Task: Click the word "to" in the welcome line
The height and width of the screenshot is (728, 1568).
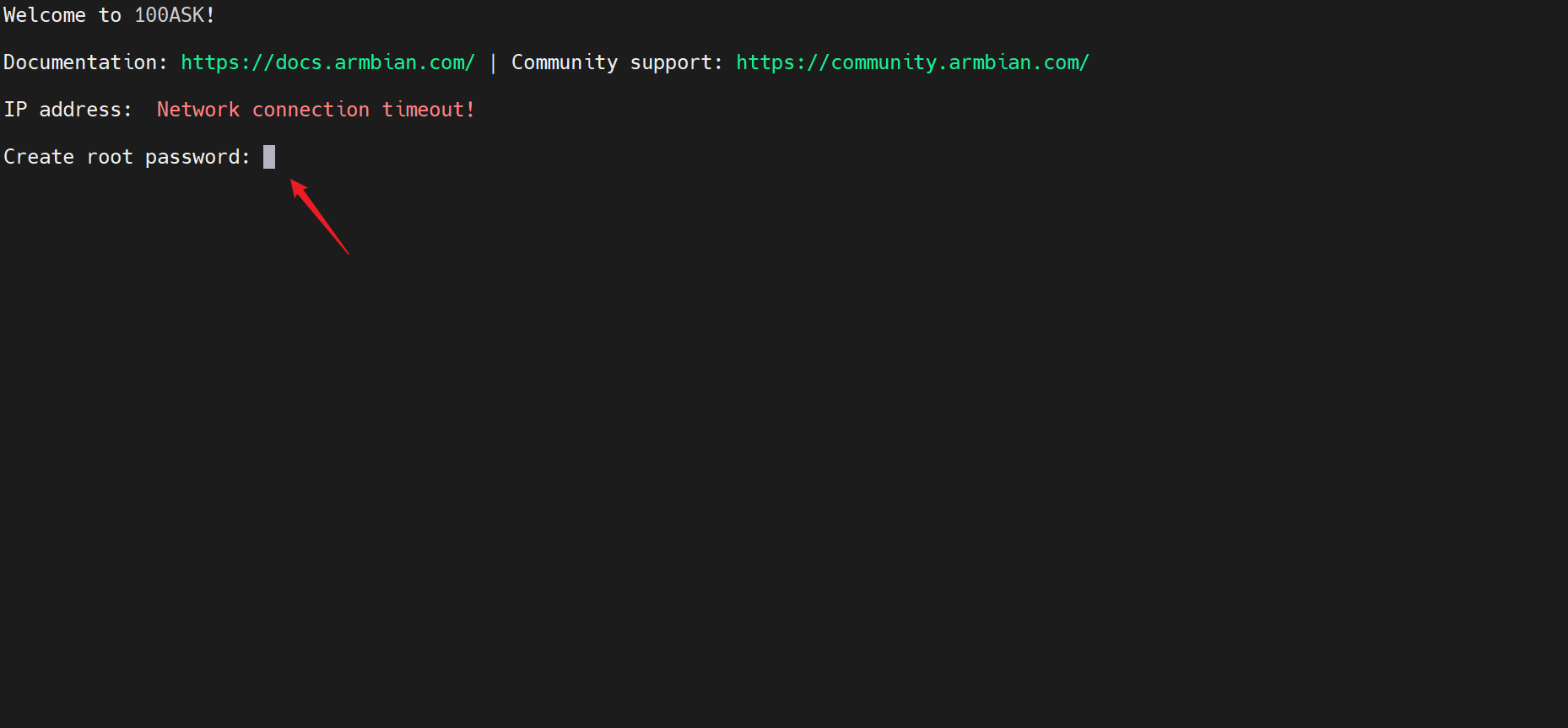Action: pyautogui.click(x=110, y=15)
